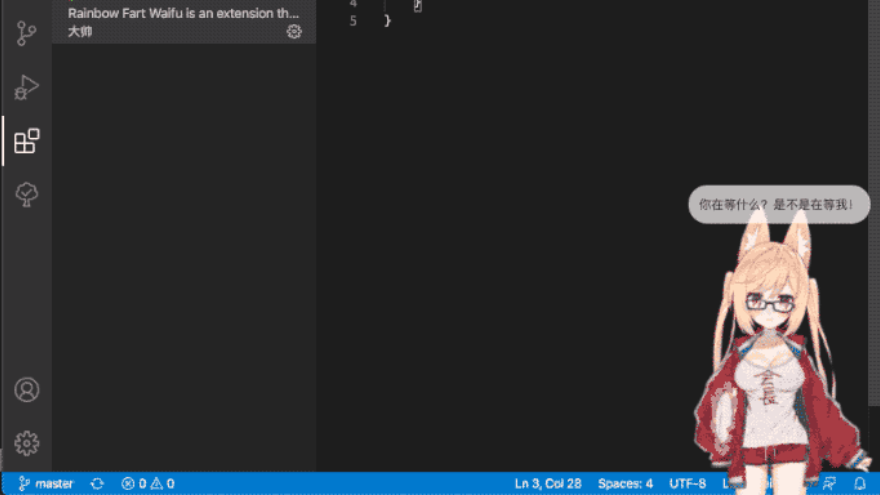The height and width of the screenshot is (495, 880).
Task: Select the Rainbow Fart Waifu extension description
Action: pos(184,13)
